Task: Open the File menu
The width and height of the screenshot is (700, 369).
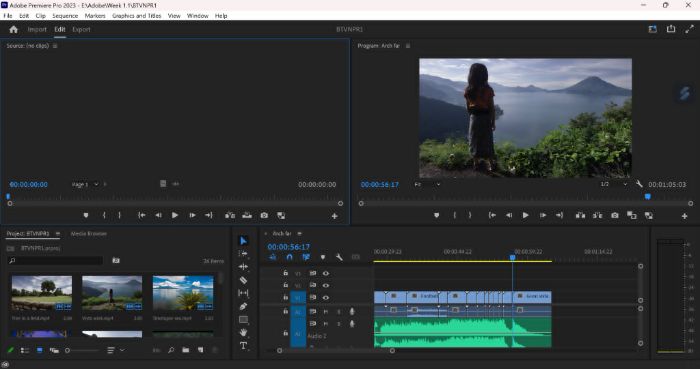Action: click(8, 16)
